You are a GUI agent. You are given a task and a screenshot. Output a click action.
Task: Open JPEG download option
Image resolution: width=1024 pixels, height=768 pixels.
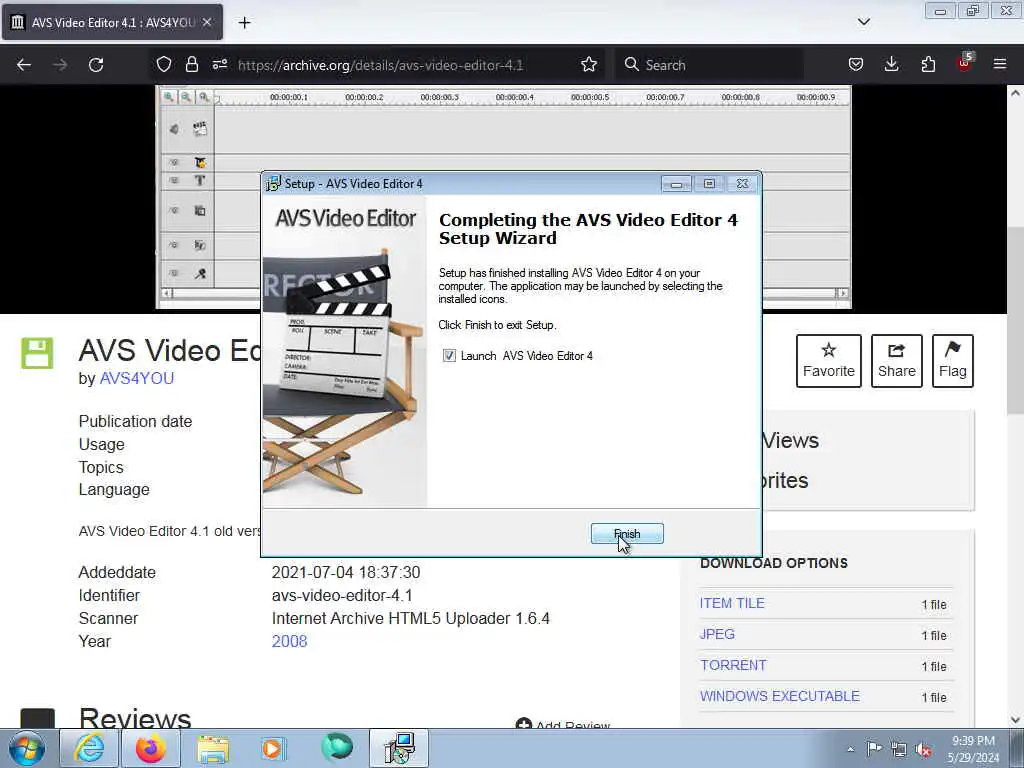(x=717, y=634)
